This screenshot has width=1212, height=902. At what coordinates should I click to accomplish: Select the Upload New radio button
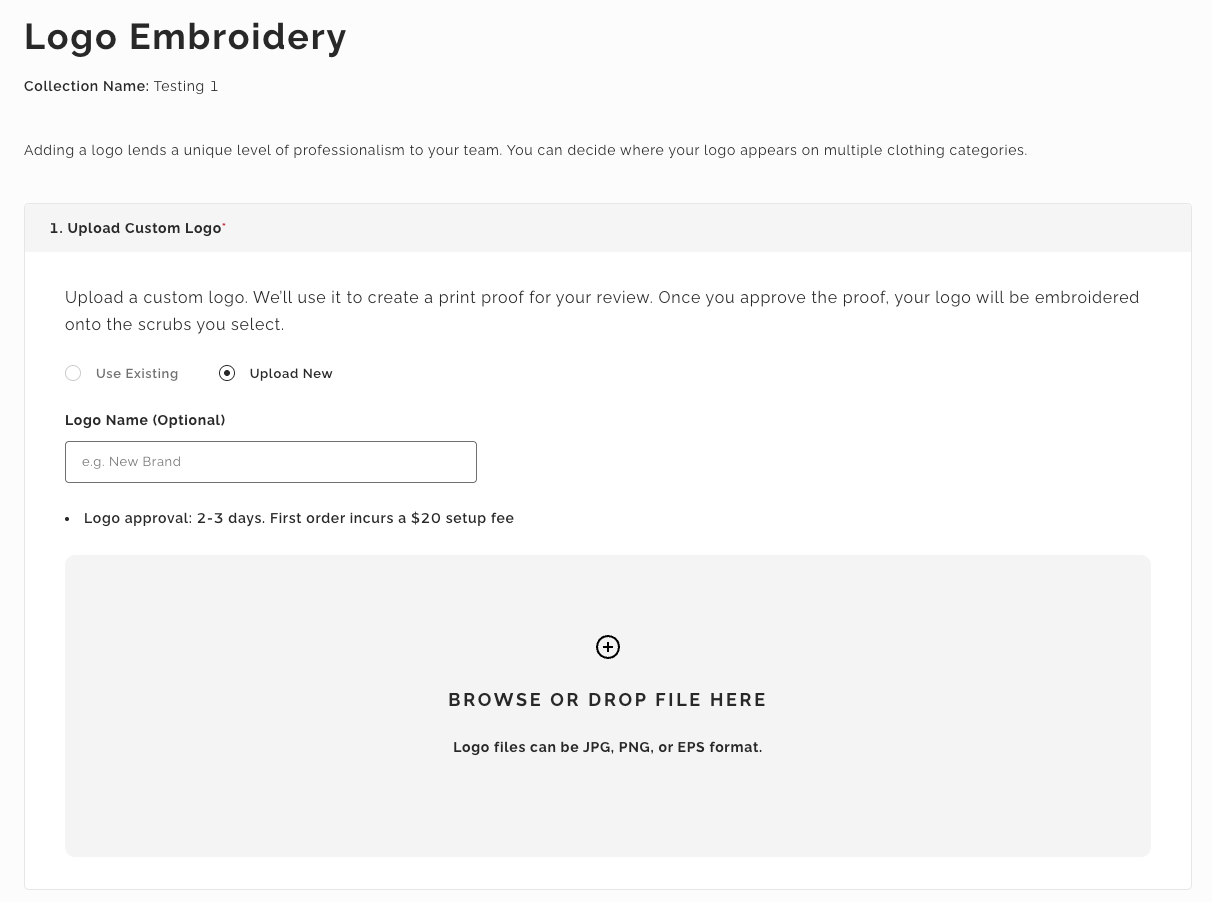(x=227, y=373)
